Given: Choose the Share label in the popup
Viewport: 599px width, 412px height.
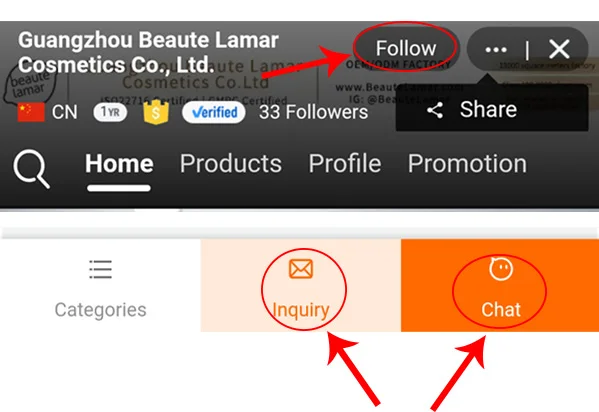Looking at the screenshot, I should click(x=488, y=110).
